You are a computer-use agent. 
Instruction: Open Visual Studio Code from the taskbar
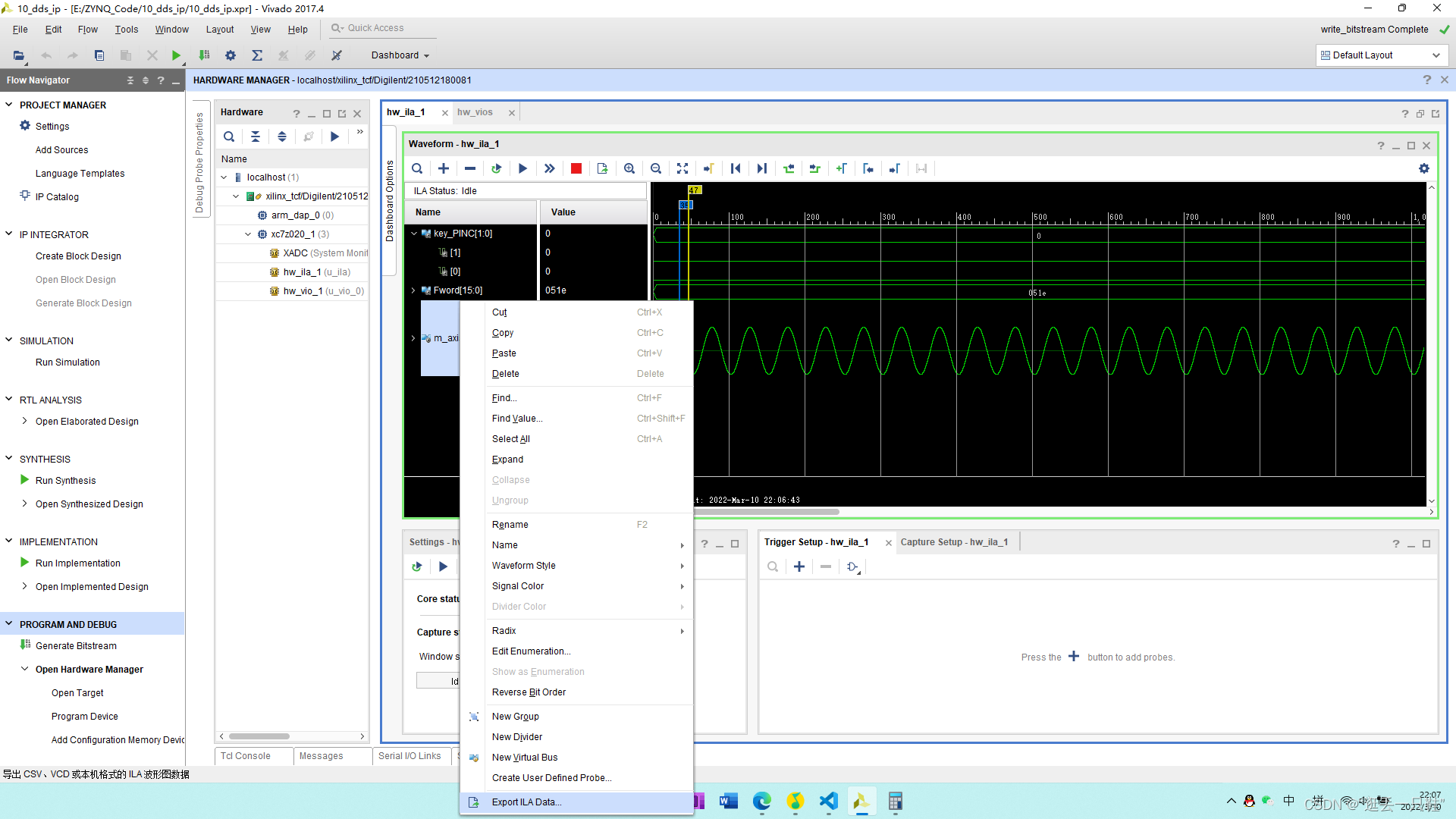tap(828, 801)
